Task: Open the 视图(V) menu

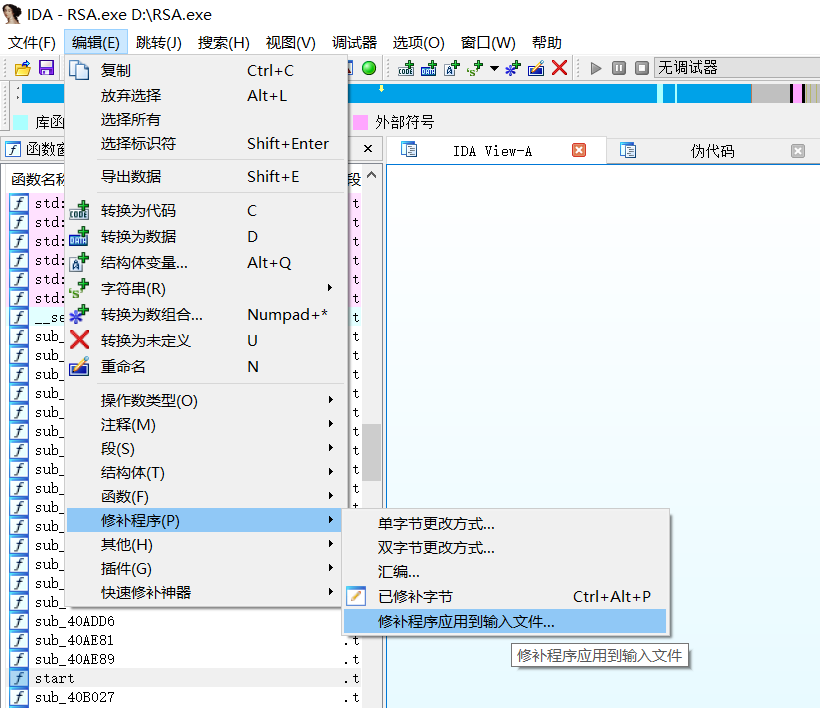Action: [x=291, y=42]
